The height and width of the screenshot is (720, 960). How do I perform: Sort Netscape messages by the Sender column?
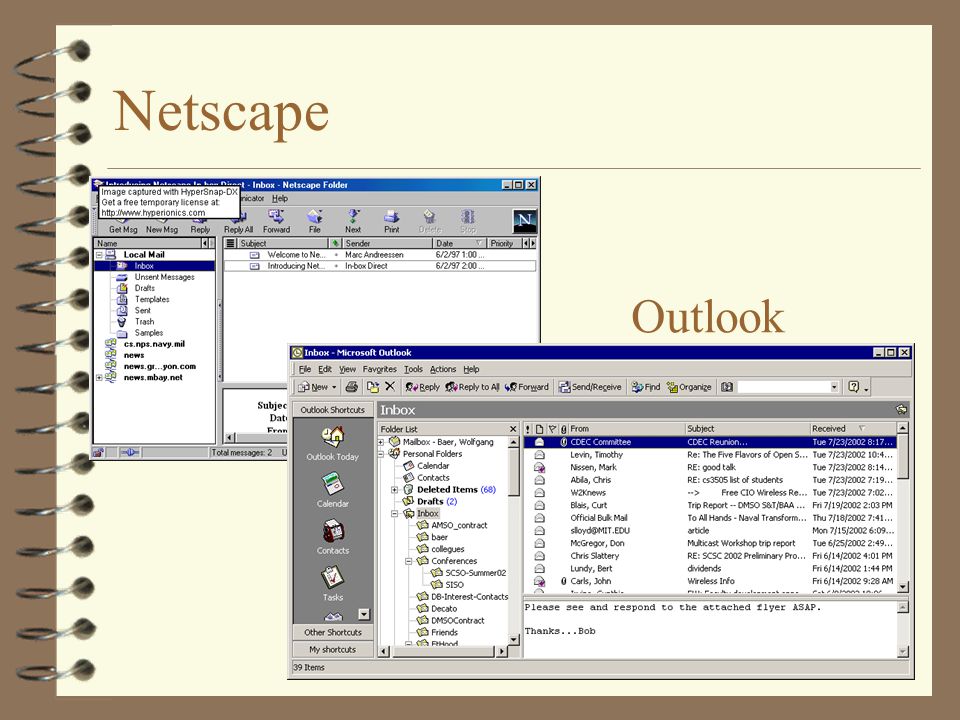[386, 243]
